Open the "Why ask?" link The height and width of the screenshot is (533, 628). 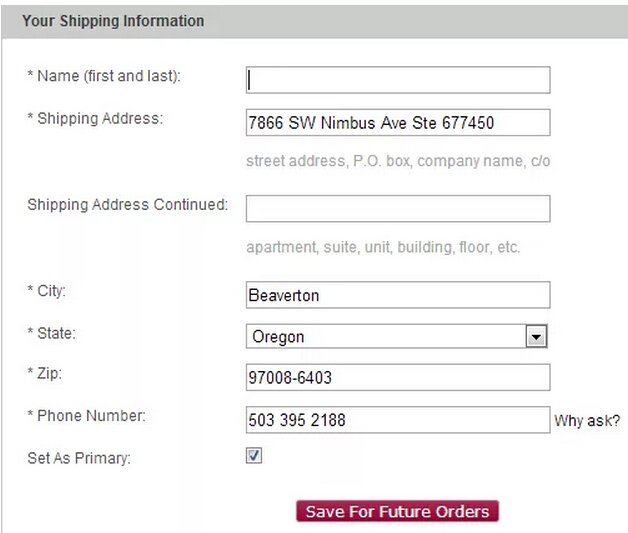point(587,421)
